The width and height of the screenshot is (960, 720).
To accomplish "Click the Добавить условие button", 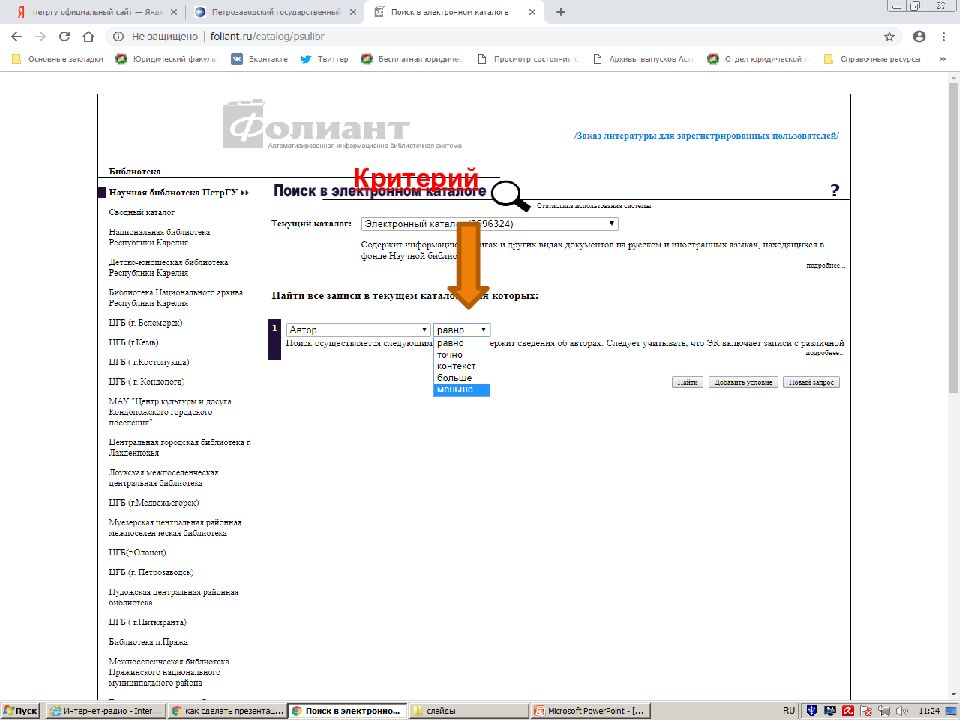I will (x=742, y=382).
